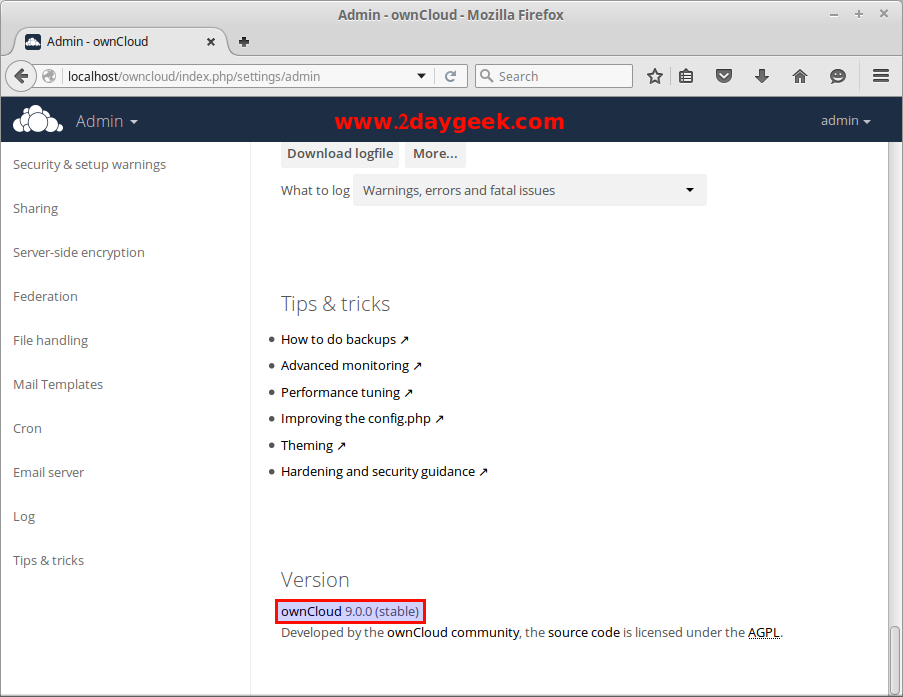The height and width of the screenshot is (697, 903).
Task: Click the address bar URL field
Action: (x=238, y=76)
